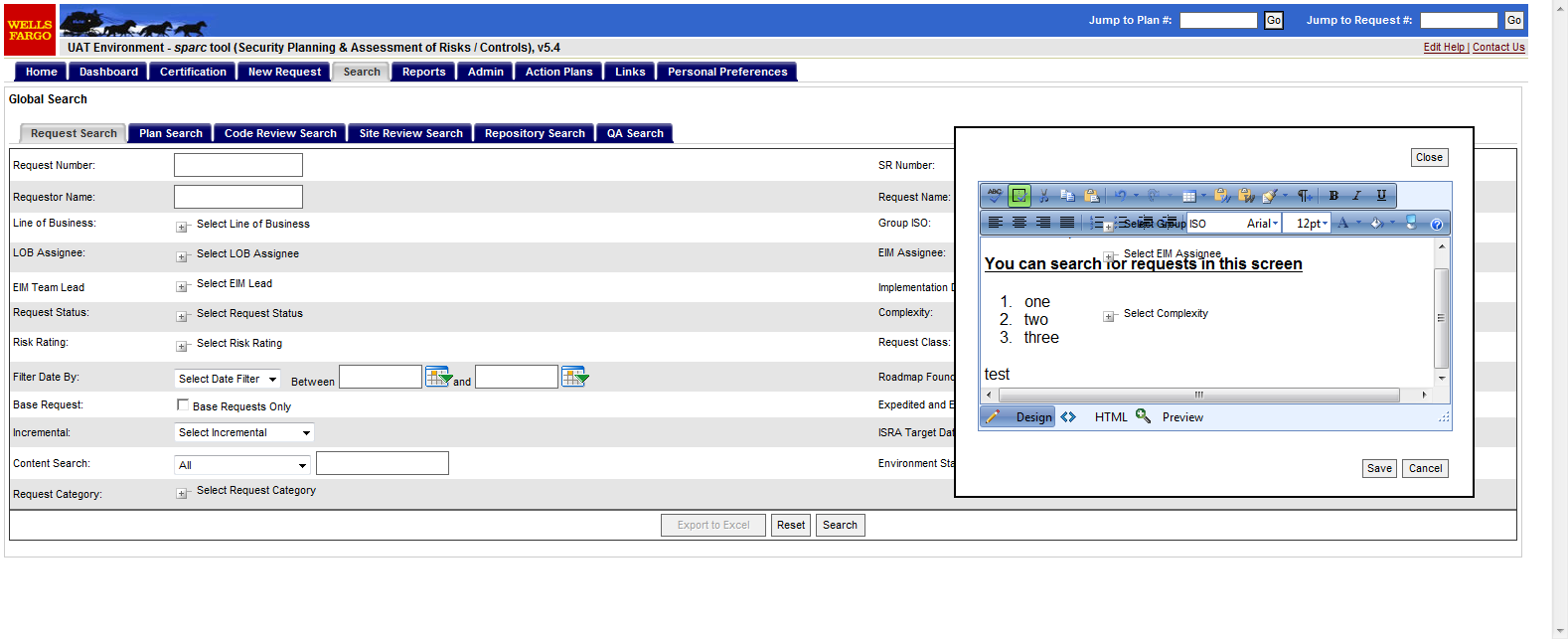This screenshot has height=639, width=1568.
Task: Open the Home menu
Action: 42,72
